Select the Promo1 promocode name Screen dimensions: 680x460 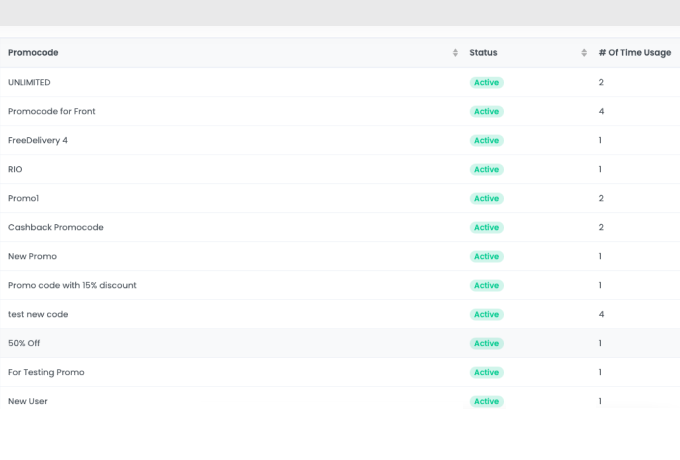[23, 199]
